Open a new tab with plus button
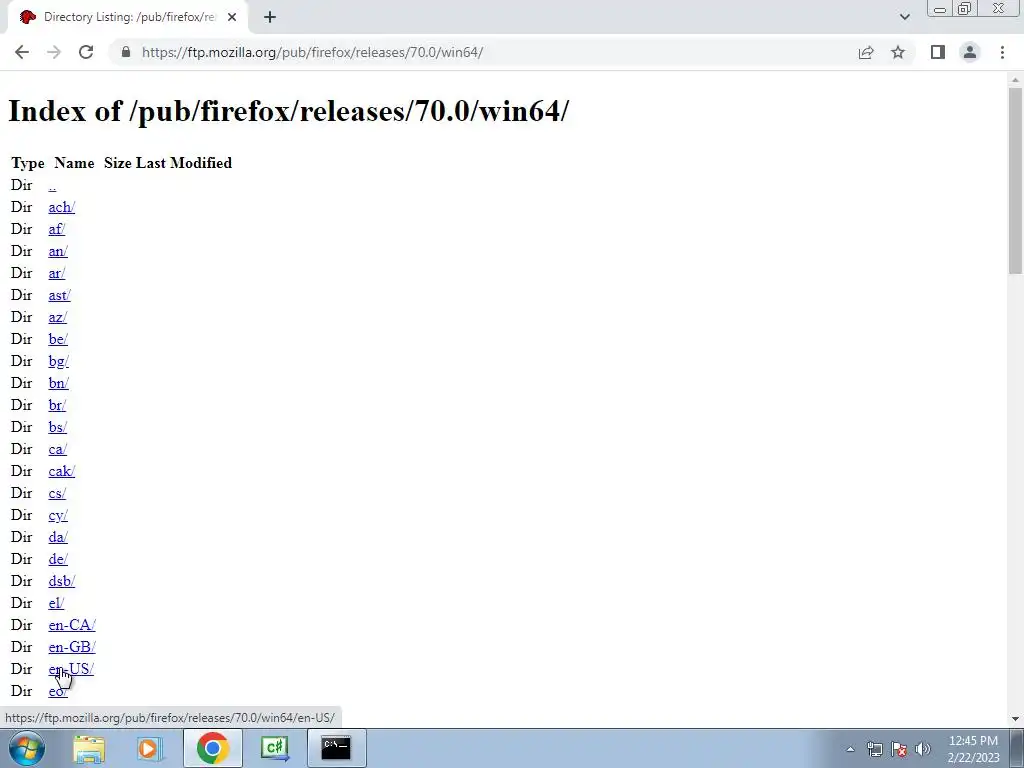Image resolution: width=1024 pixels, height=768 pixels. pos(270,17)
